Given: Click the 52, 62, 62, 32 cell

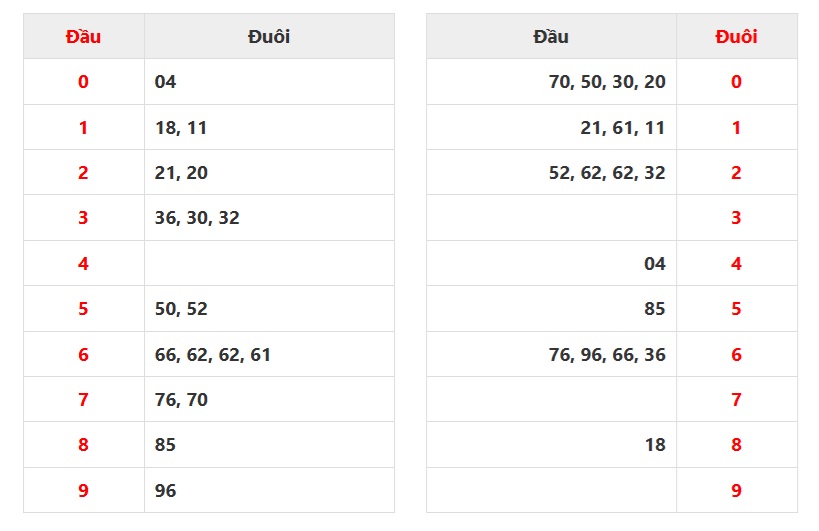Looking at the screenshot, I should (x=607, y=173).
